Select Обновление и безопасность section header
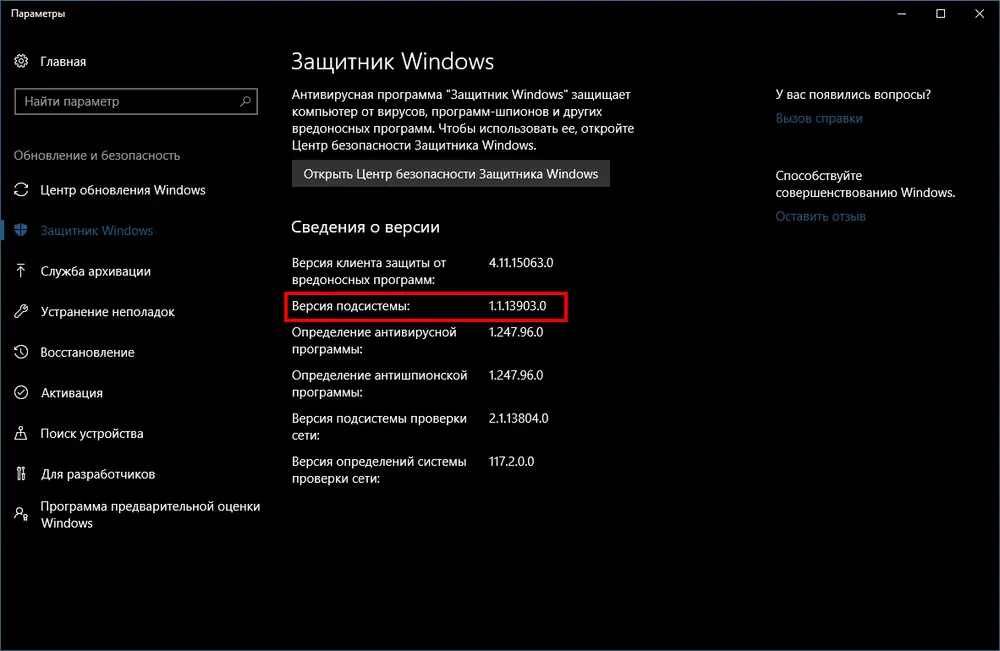 [x=97, y=155]
